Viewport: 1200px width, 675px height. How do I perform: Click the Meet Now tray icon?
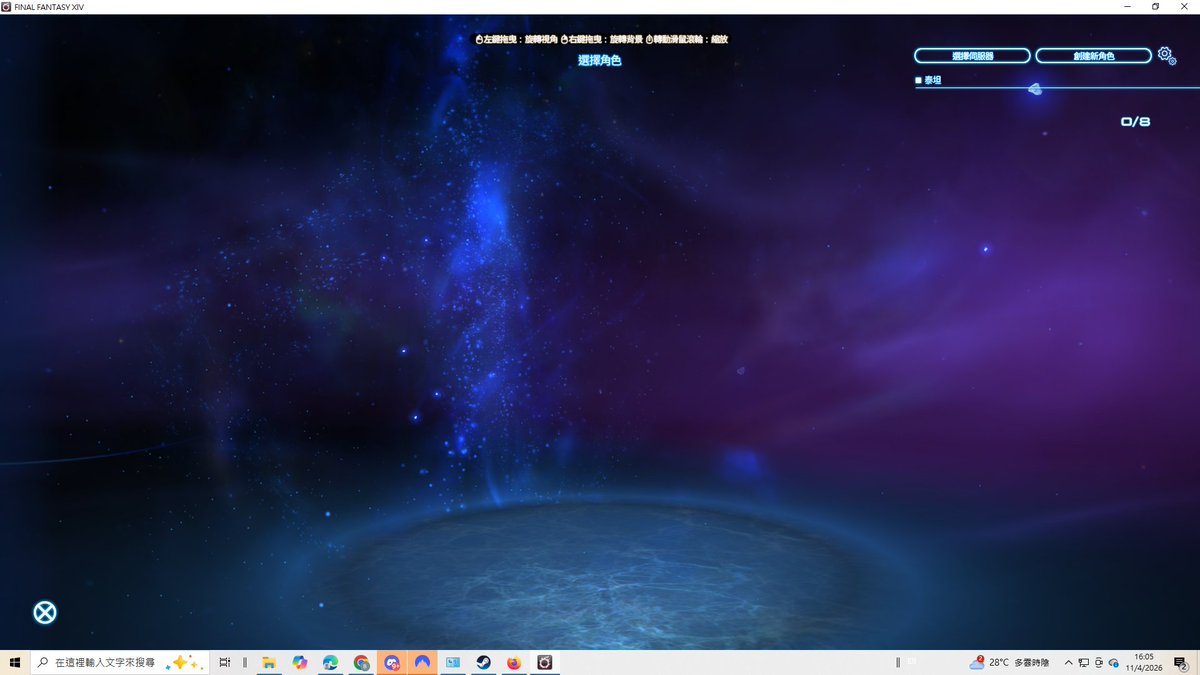[x=1098, y=662]
